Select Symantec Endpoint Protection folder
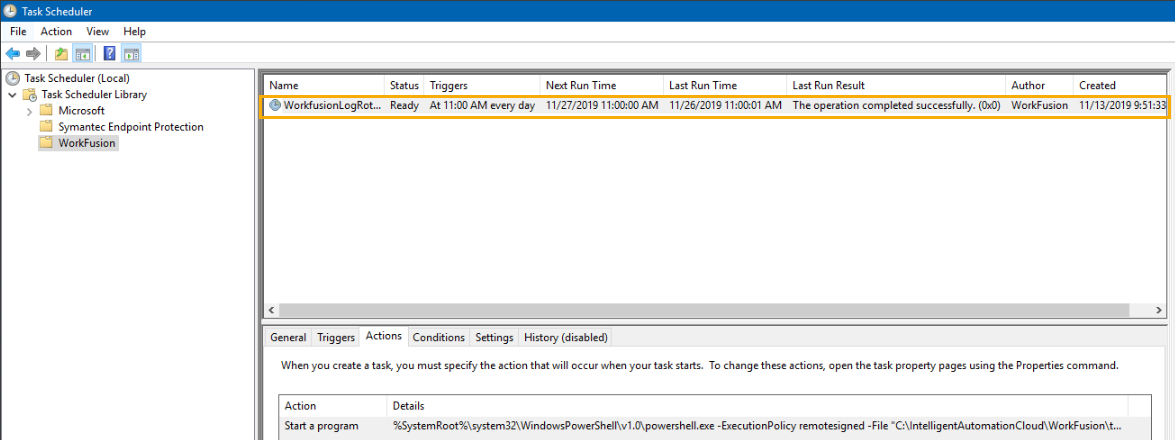 131,127
